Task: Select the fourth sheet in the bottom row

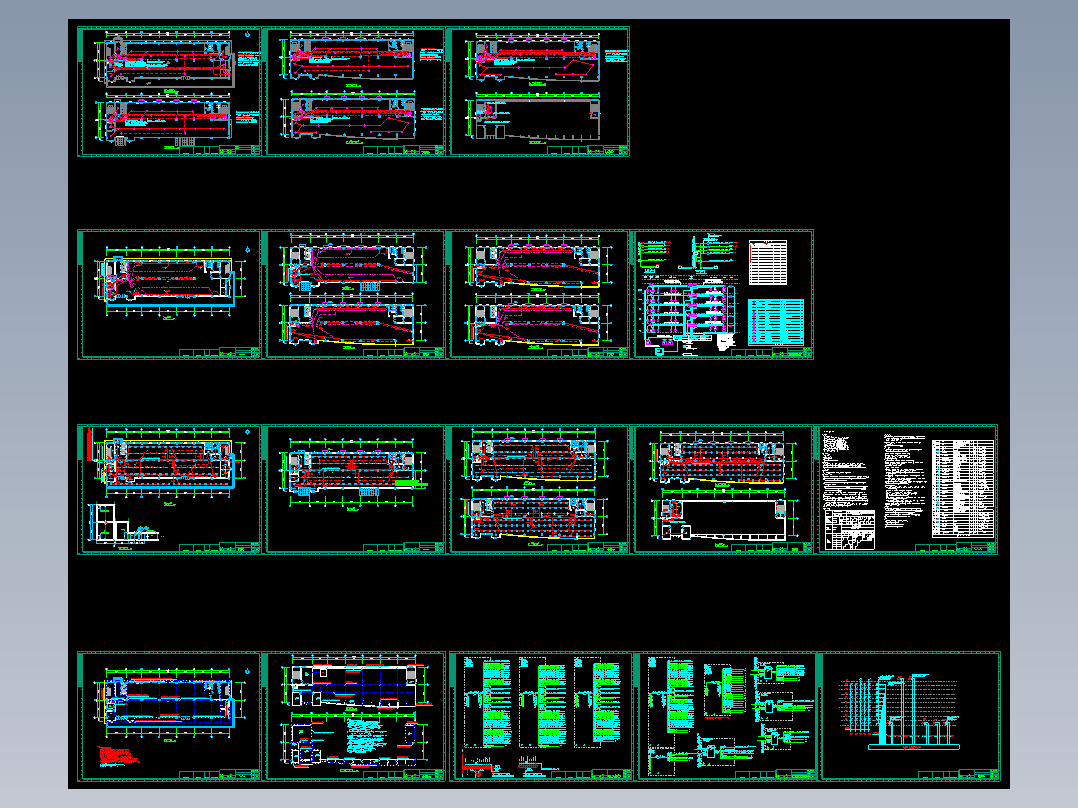Action: (x=726, y=717)
